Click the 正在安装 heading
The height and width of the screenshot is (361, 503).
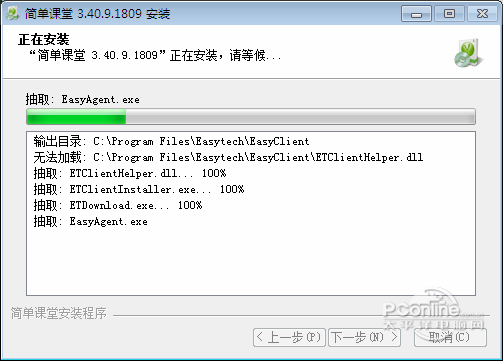(44, 39)
